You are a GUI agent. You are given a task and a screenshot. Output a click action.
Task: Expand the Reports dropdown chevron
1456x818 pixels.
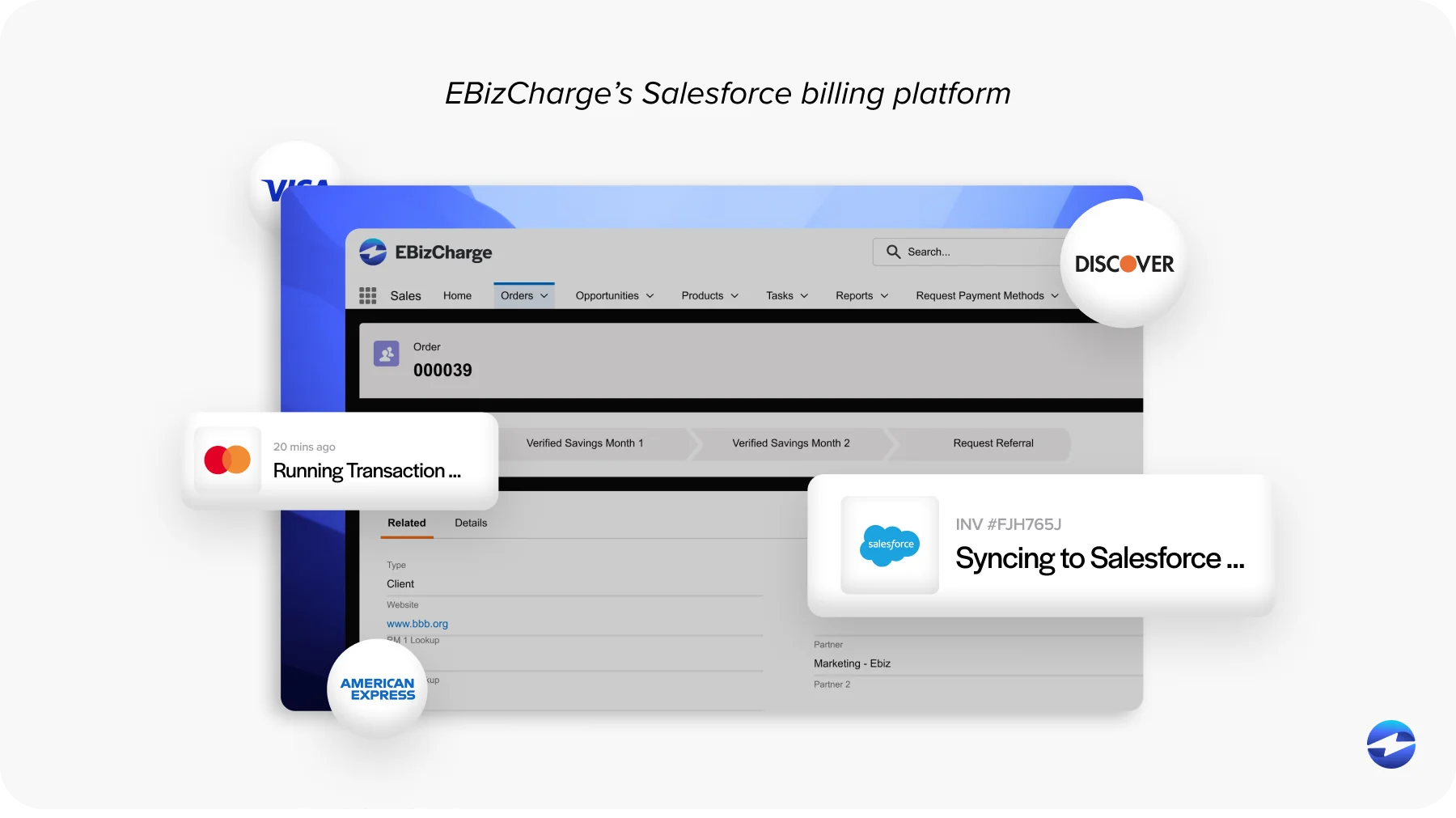[x=884, y=296]
